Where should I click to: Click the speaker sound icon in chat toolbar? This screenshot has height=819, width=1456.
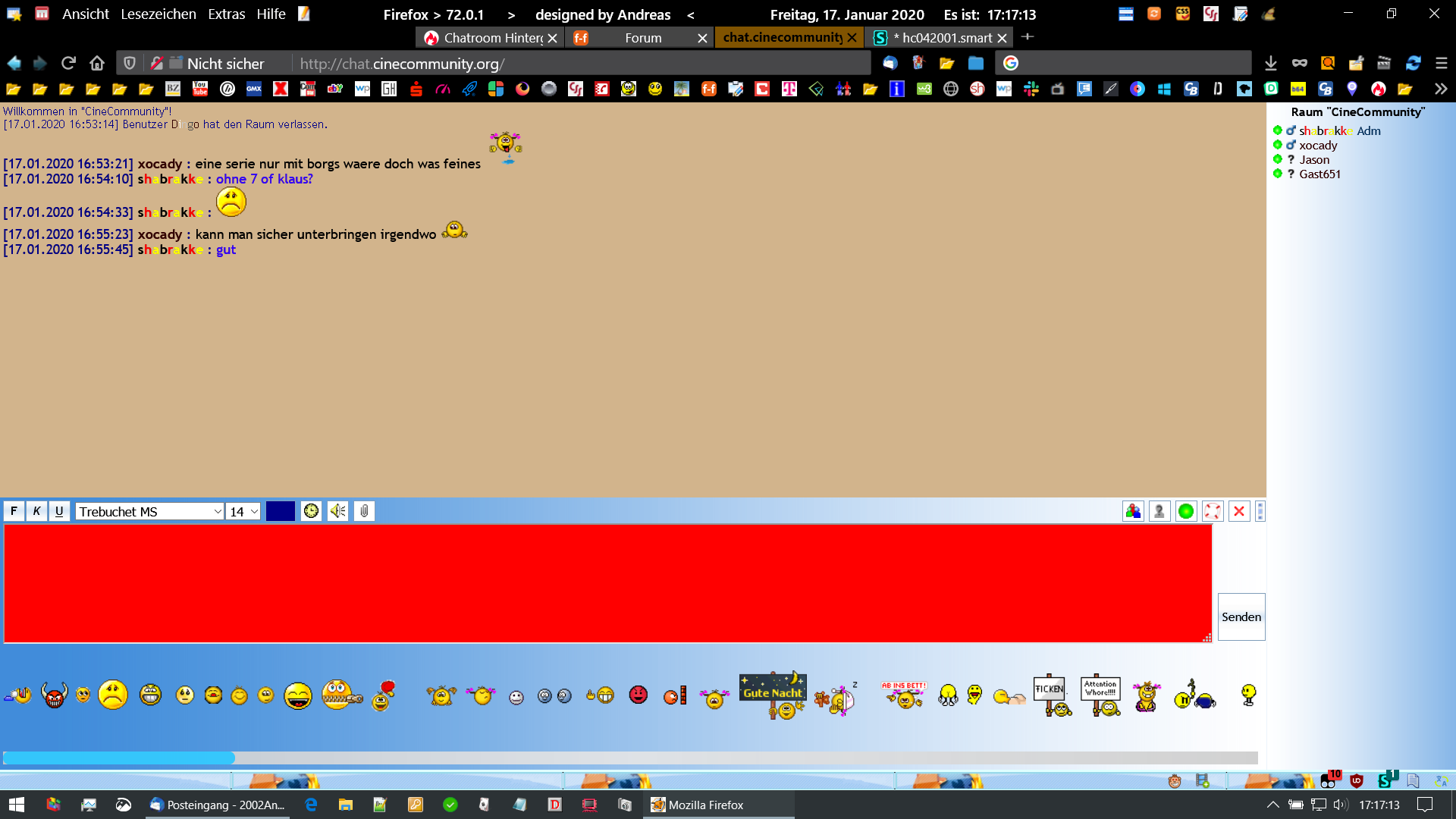tap(337, 511)
